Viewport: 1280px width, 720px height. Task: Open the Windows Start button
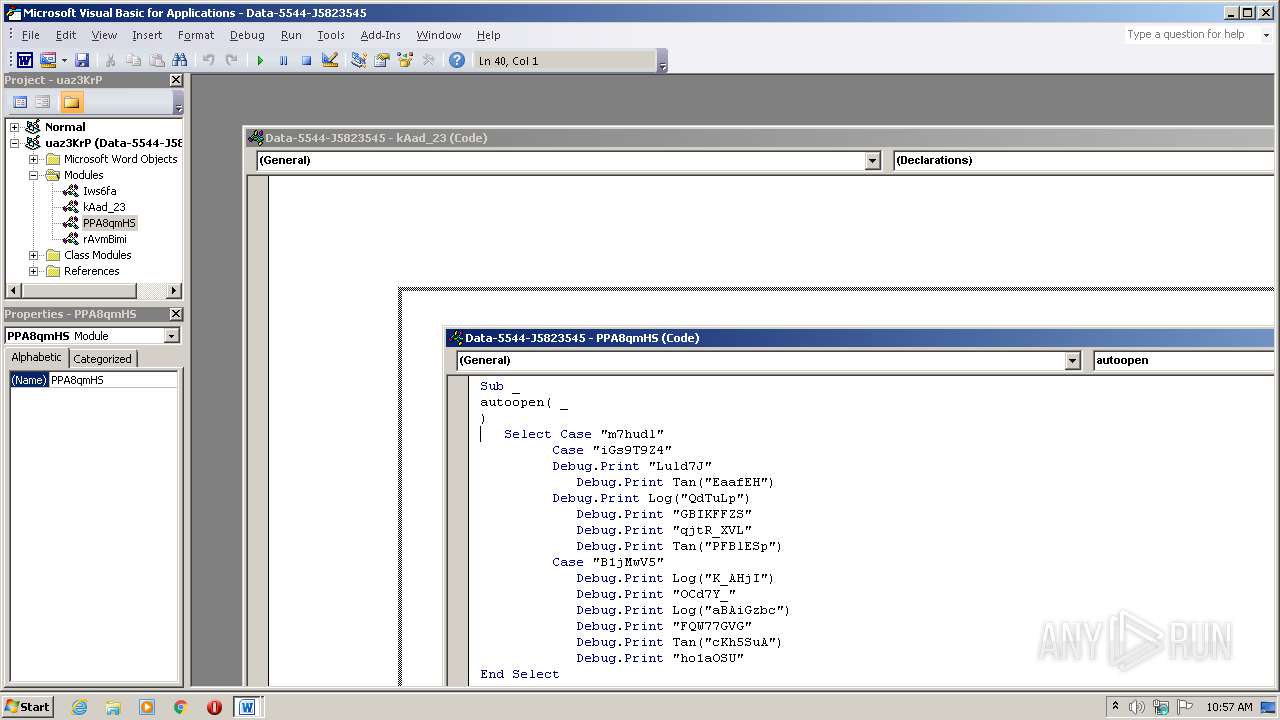point(28,706)
